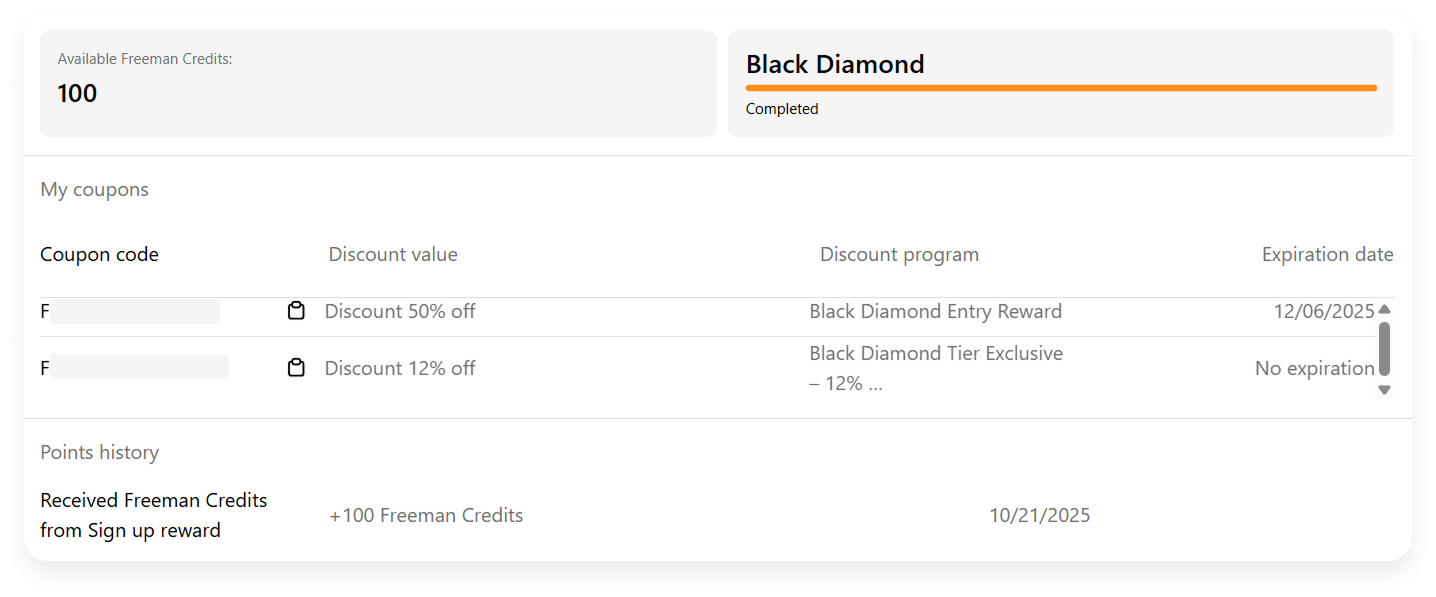Viewport: 1436px width, 597px height.
Task: Click the +100 Freeman Credits entry
Action: 426,515
